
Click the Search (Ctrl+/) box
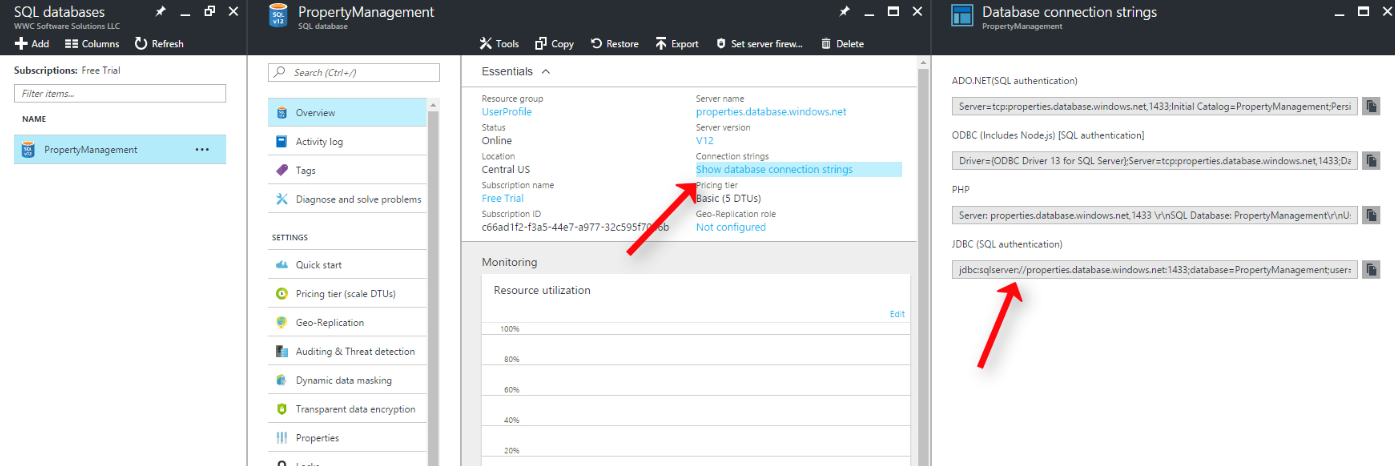click(x=354, y=72)
